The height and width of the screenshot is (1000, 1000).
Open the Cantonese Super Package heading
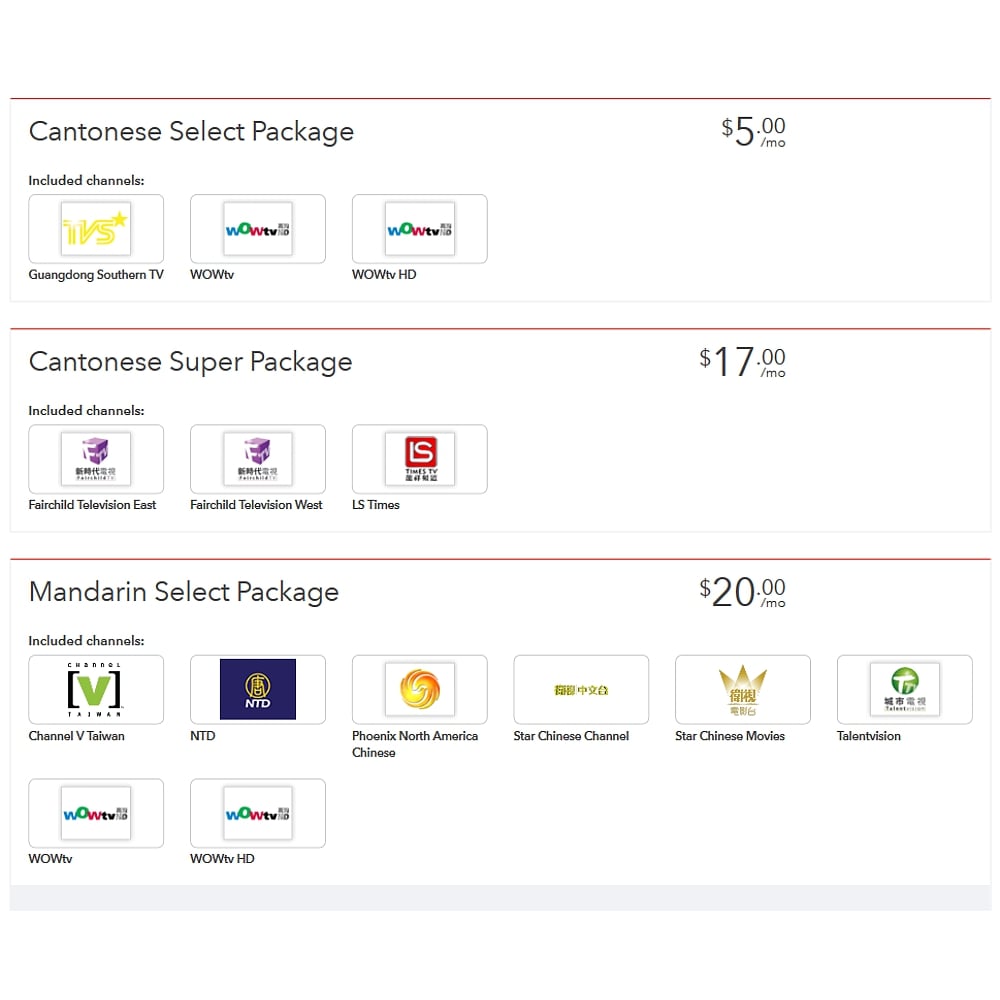pyautogui.click(x=190, y=362)
